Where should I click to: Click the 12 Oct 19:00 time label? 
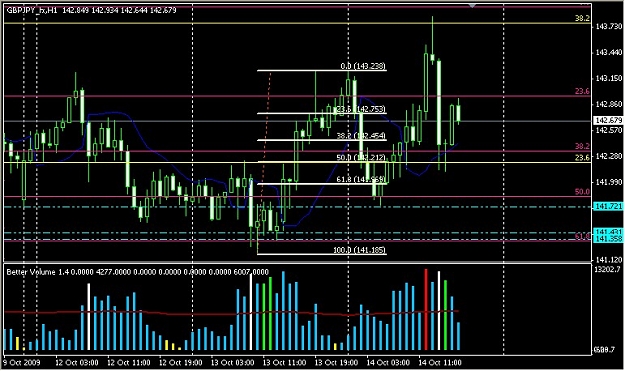pyautogui.click(x=181, y=363)
